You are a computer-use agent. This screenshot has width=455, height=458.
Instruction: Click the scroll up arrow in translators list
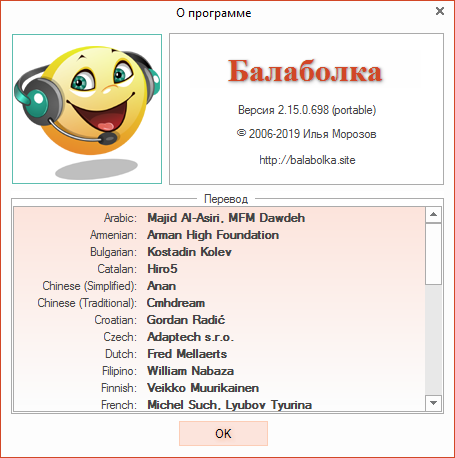pyautogui.click(x=433, y=215)
